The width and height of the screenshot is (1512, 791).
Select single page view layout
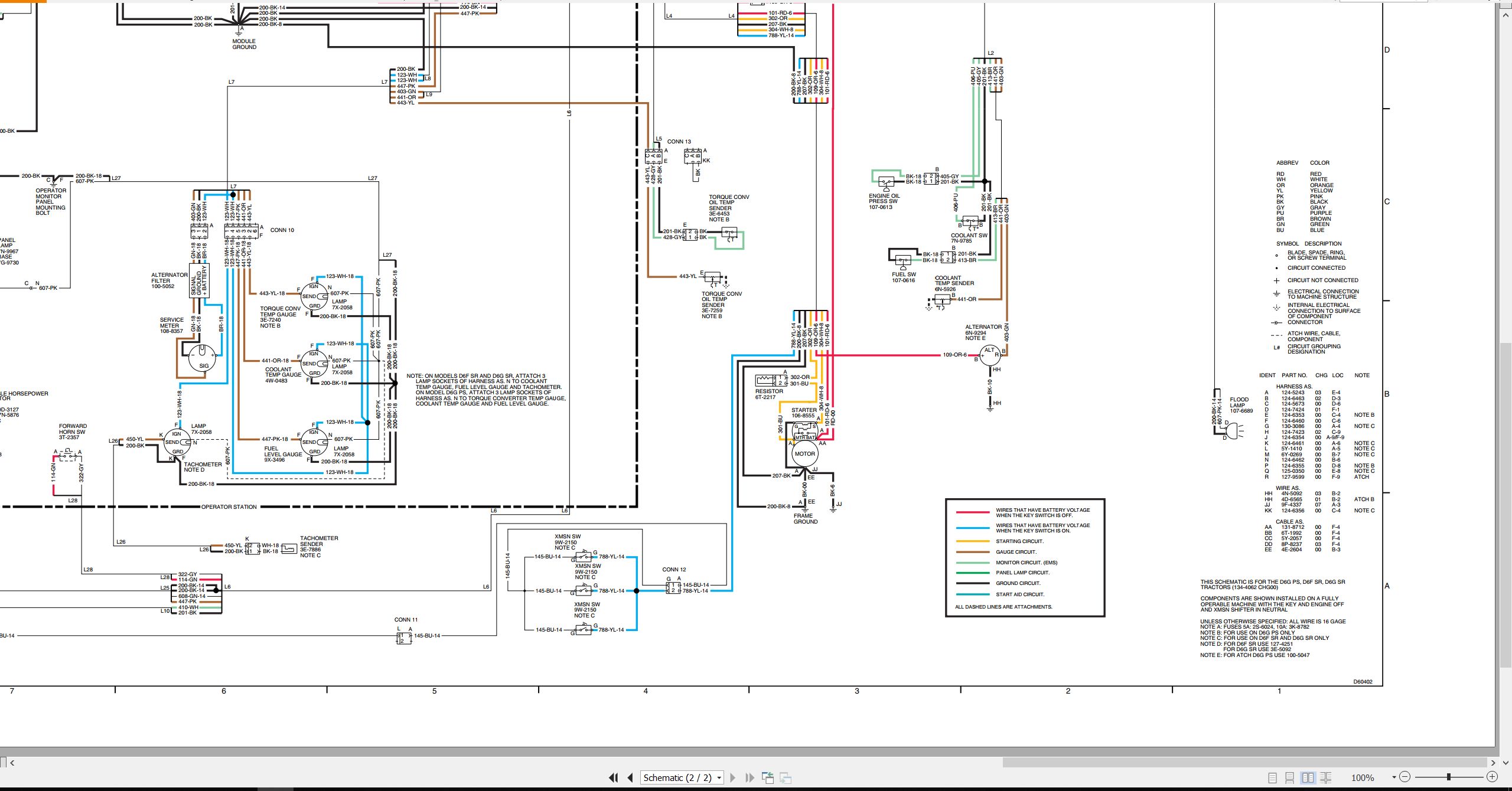[1272, 777]
